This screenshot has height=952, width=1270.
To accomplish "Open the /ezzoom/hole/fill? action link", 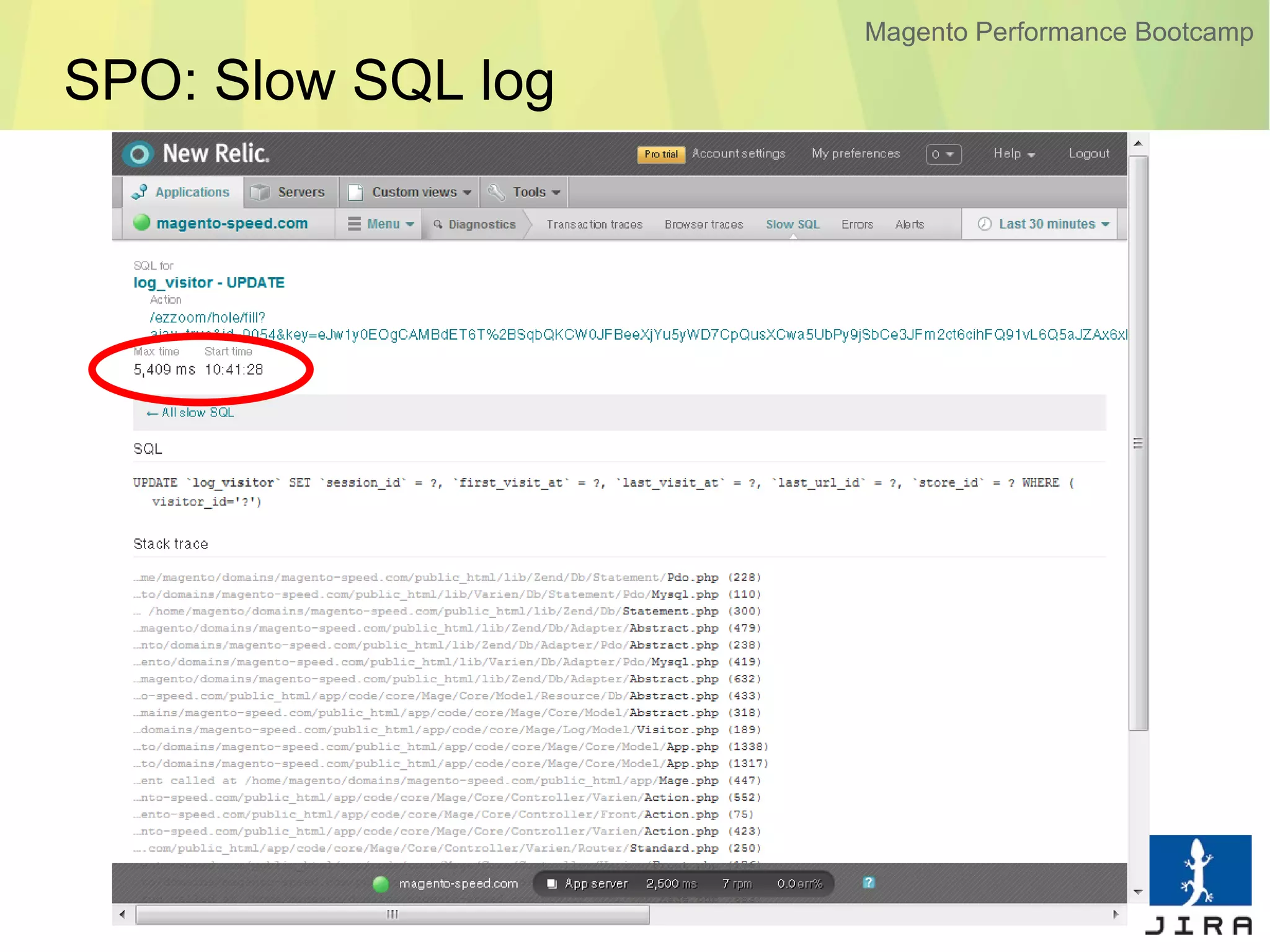I will [208, 317].
